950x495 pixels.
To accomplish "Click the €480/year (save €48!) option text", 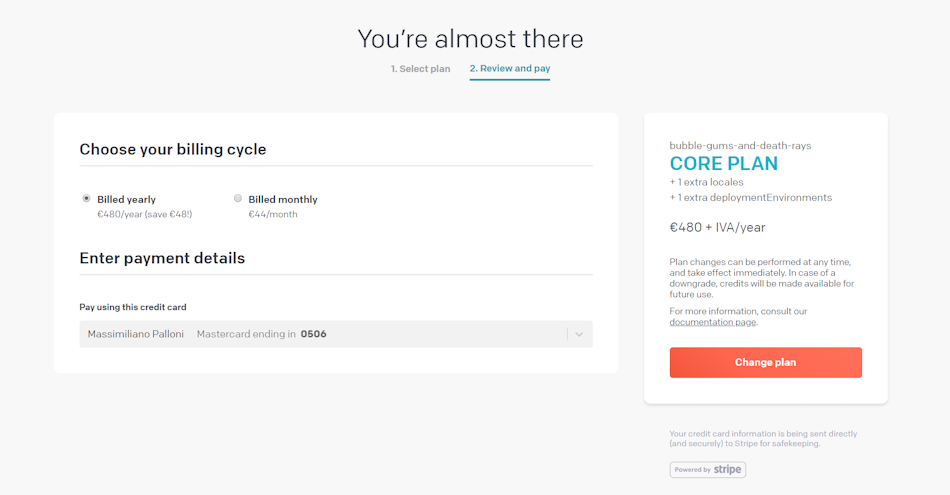I will [144, 214].
